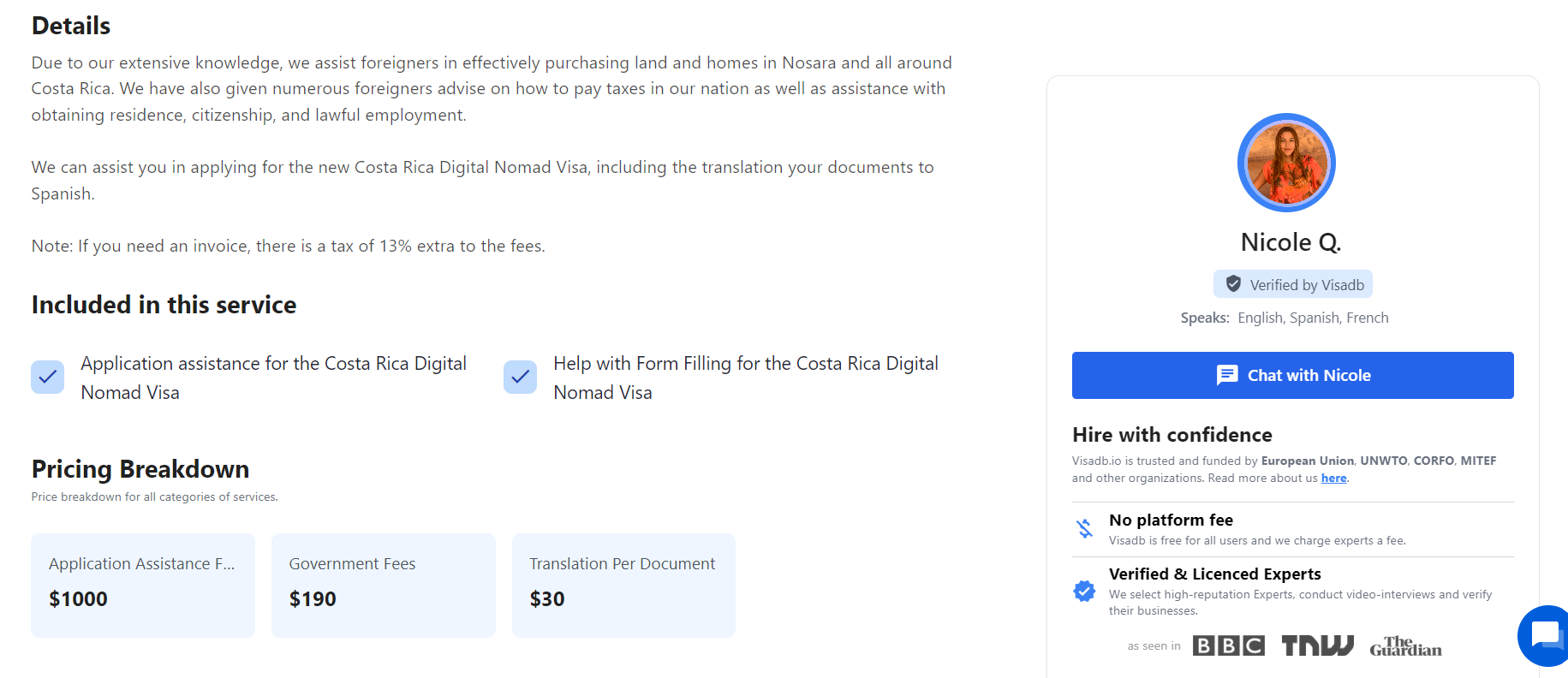The image size is (1568, 678).
Task: Click the Hire with confidence heading
Action: pyautogui.click(x=1172, y=435)
